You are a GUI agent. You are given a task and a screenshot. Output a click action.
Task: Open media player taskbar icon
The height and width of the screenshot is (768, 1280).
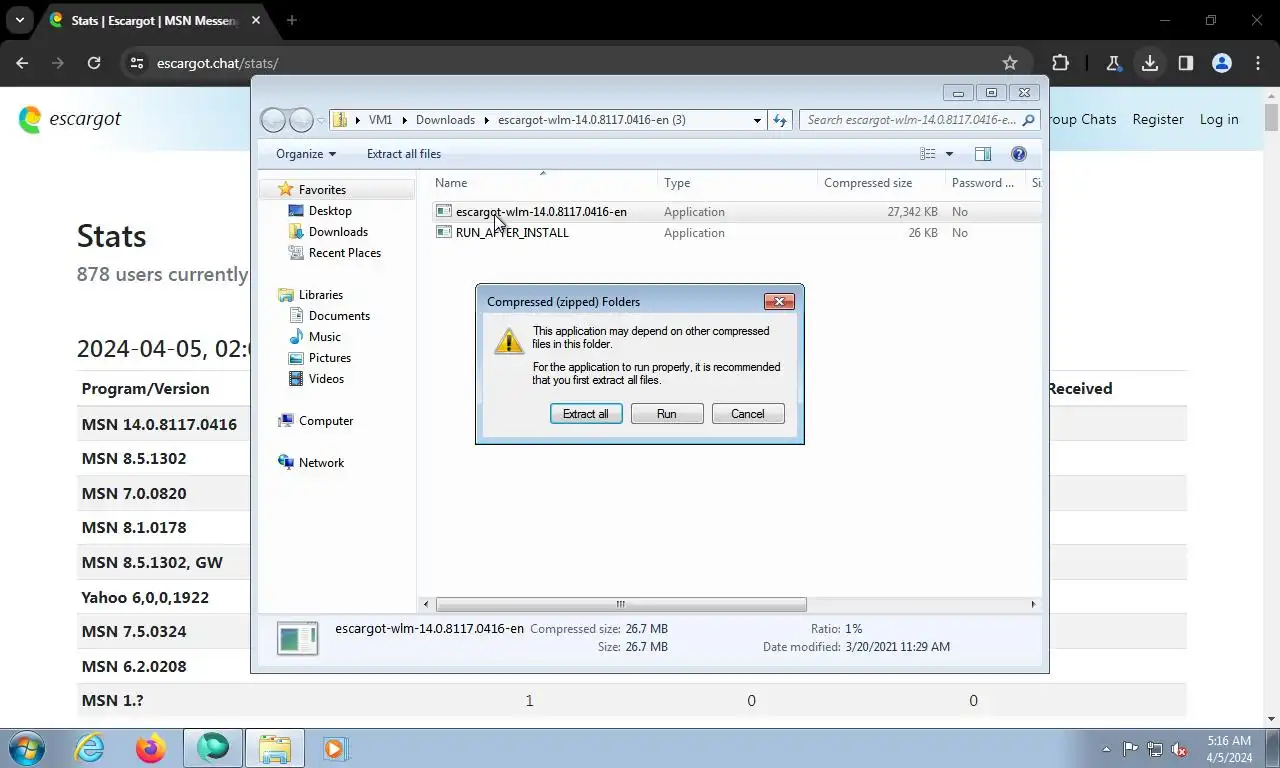point(334,748)
